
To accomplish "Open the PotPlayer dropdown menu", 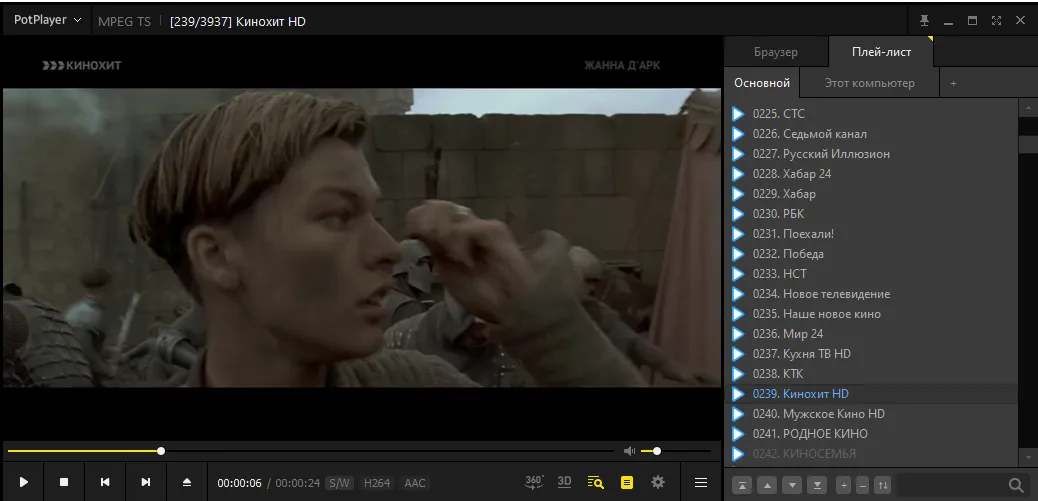I will (x=47, y=21).
